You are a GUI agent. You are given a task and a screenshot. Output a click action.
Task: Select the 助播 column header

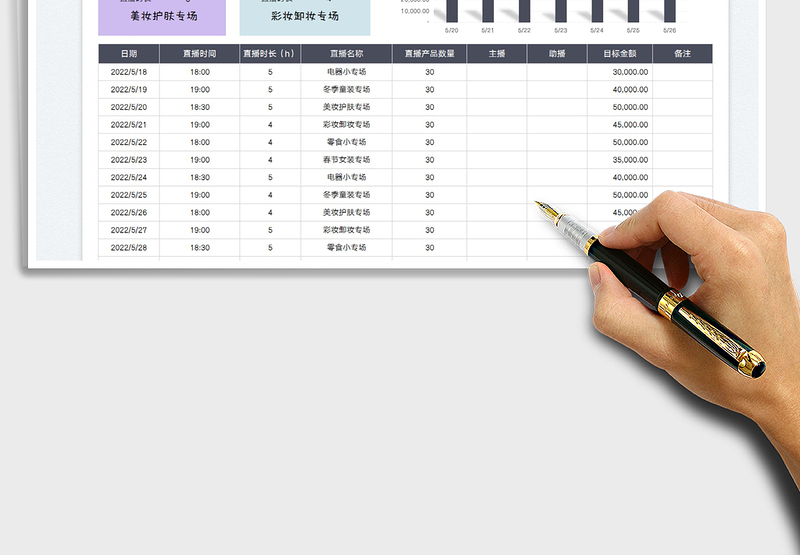tap(557, 54)
